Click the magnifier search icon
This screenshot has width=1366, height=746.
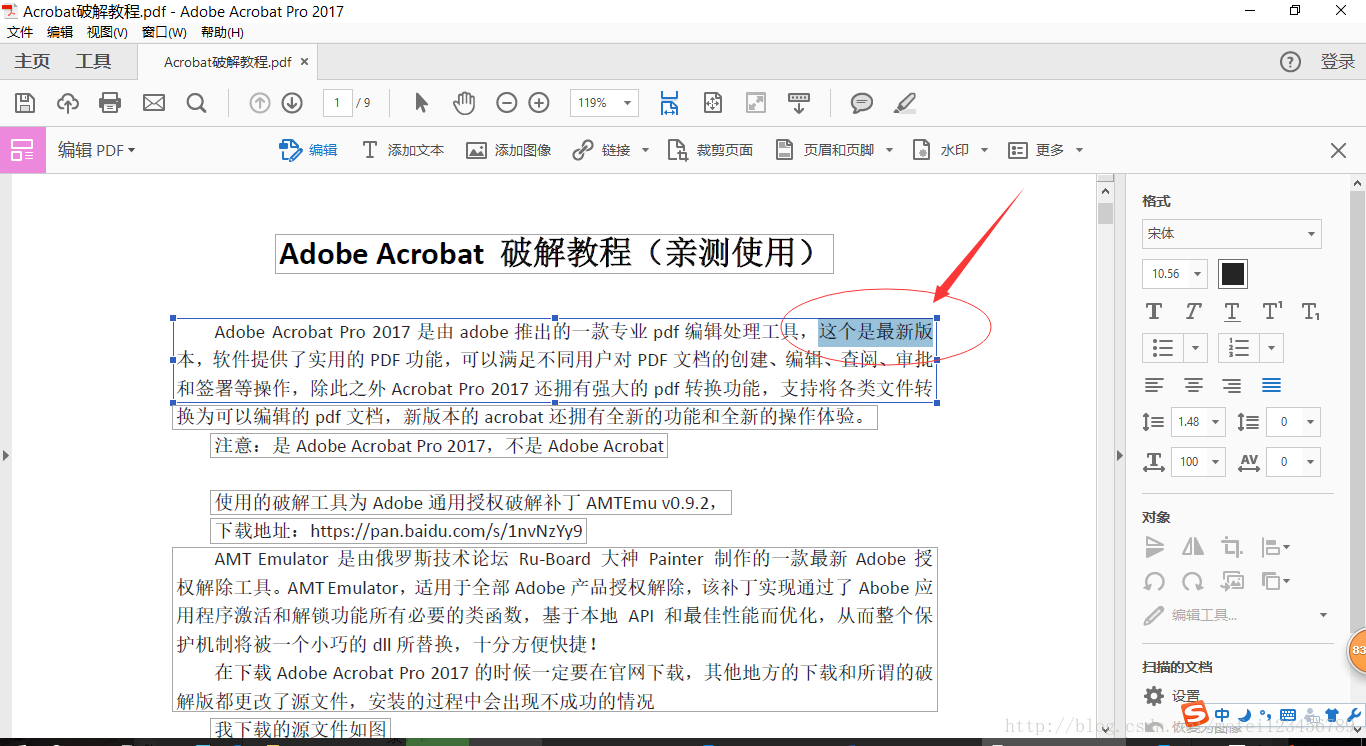coord(197,103)
